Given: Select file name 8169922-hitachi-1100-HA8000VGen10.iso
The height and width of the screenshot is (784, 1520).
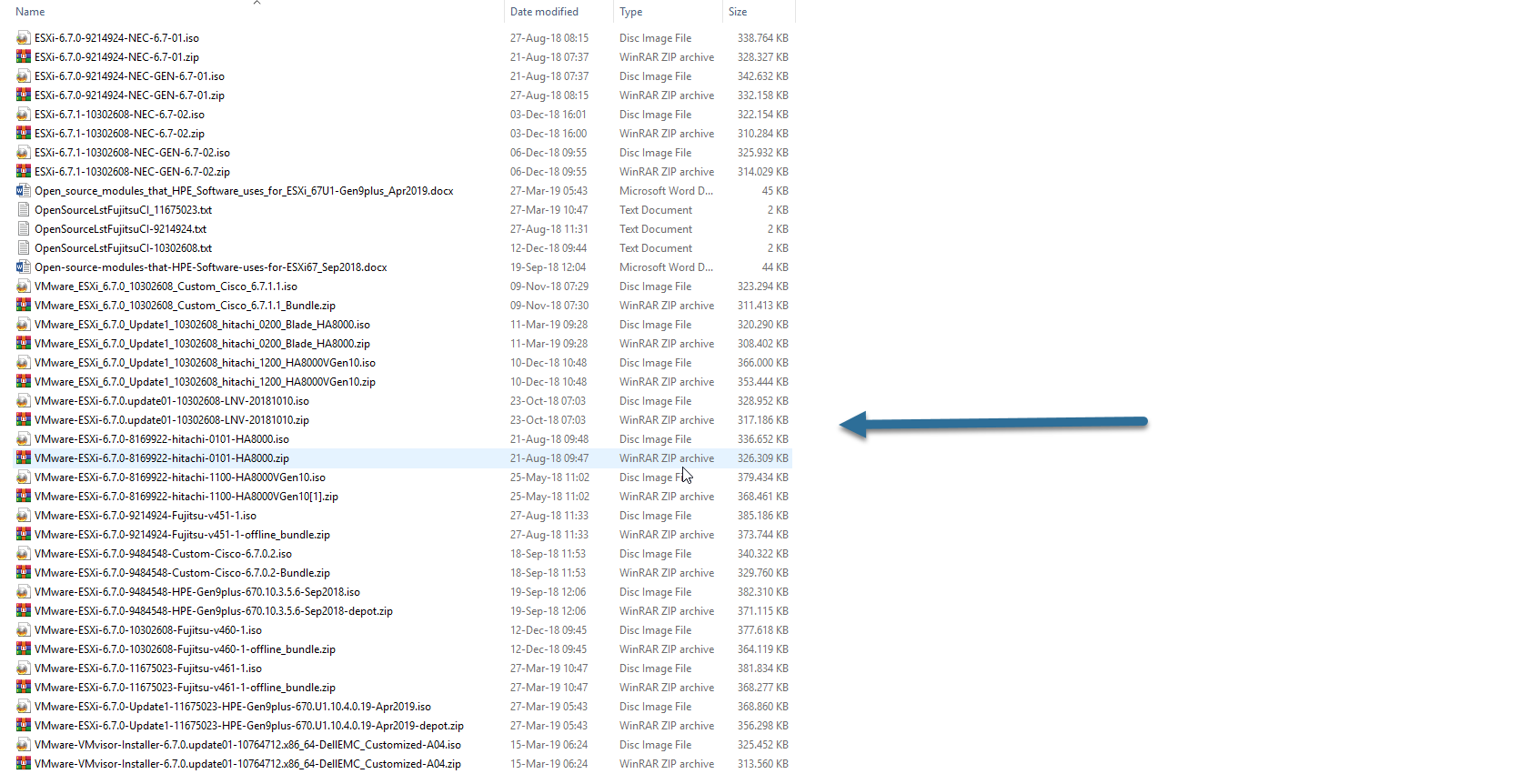Looking at the screenshot, I should (180, 477).
